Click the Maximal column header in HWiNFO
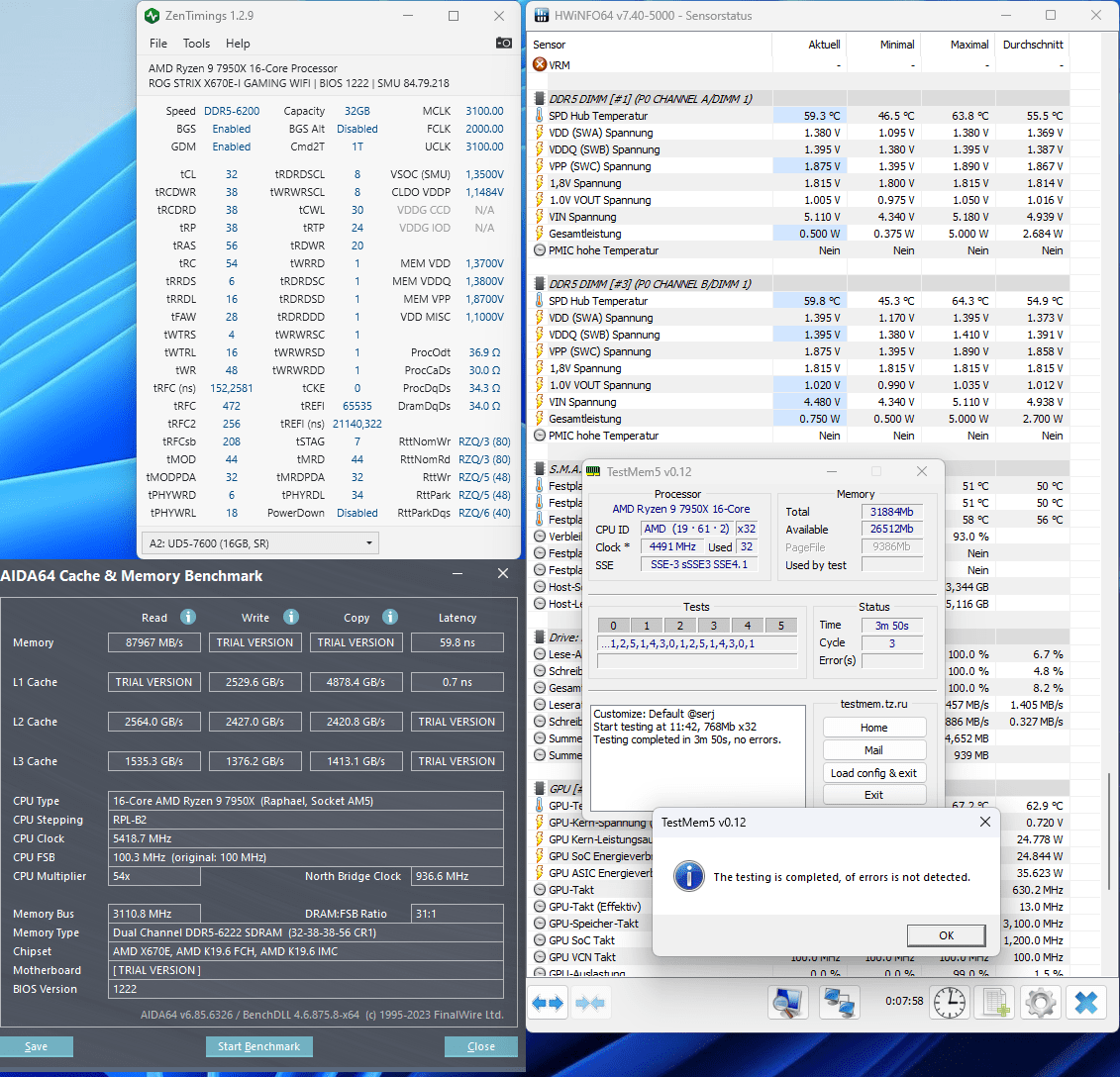Screen dimensions: 1120x1077 click(x=969, y=45)
